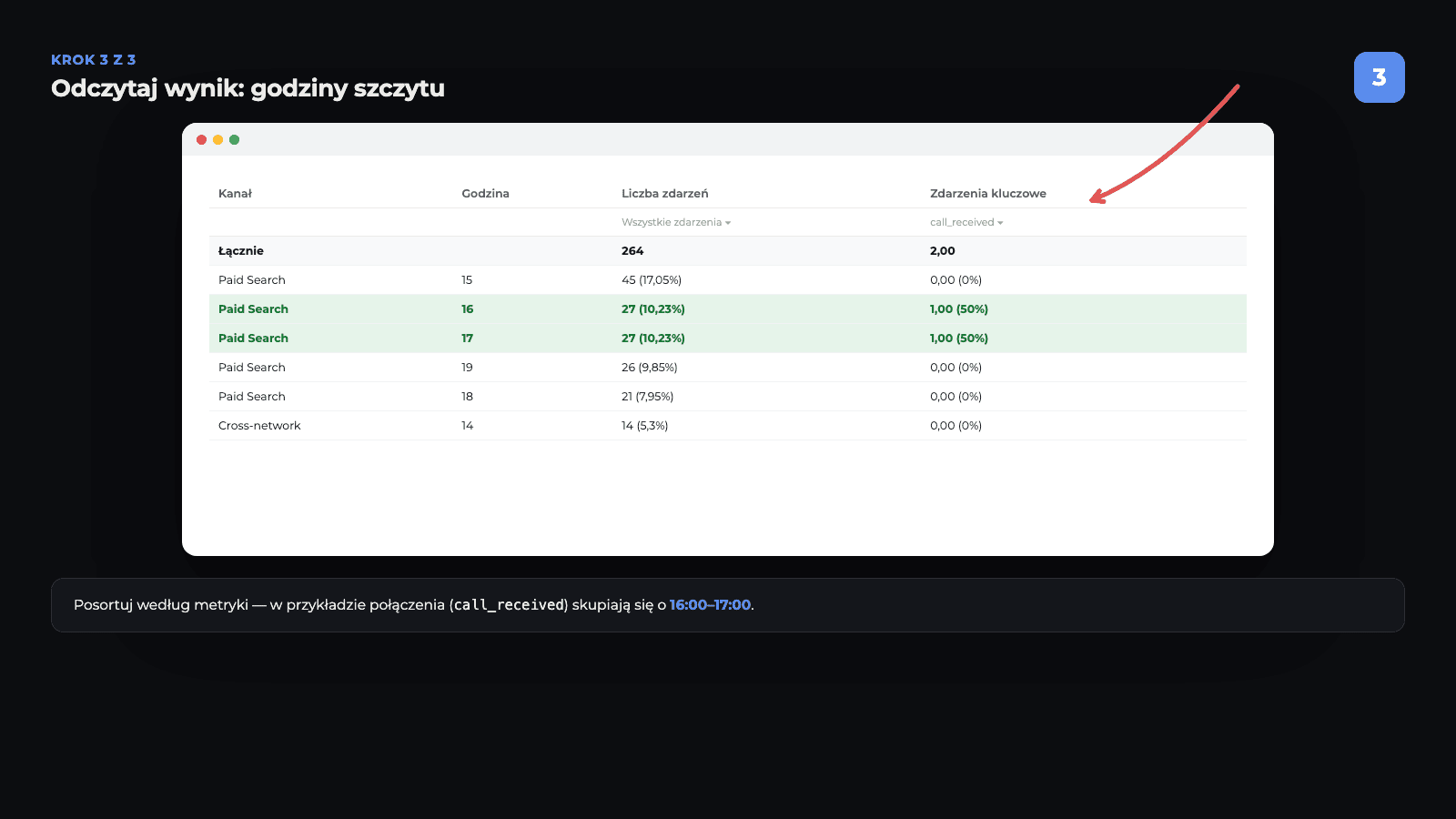Click the 16:00–17:00 highlighted time link

[711, 605]
